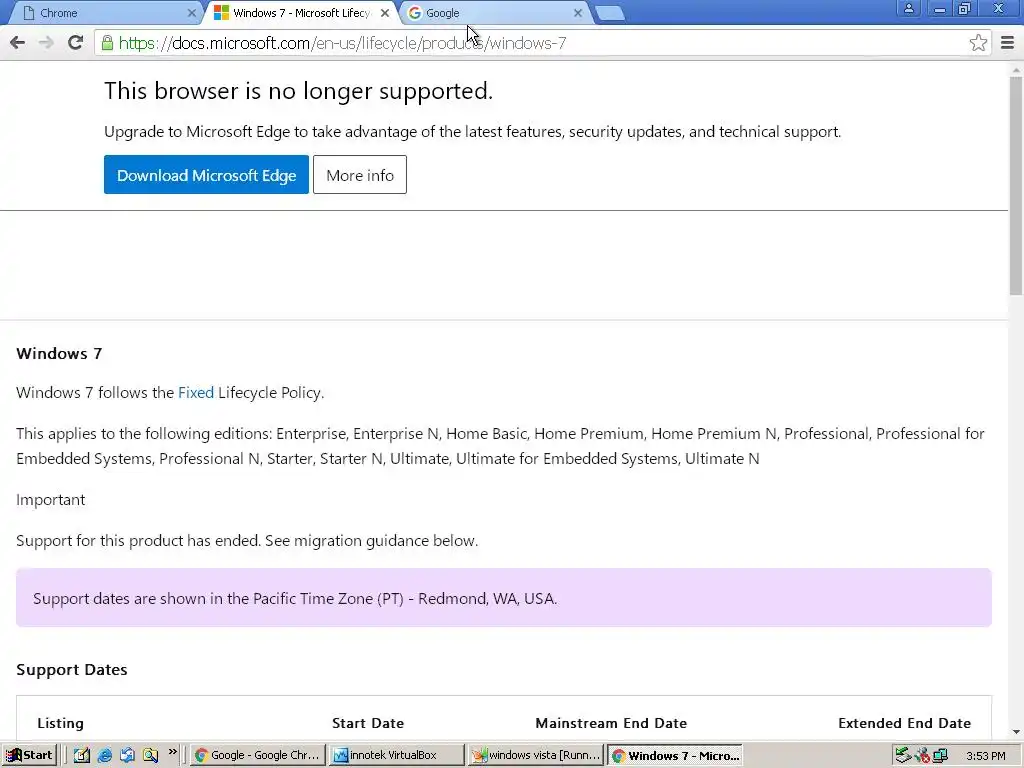Expand the quick launch overflow chevron

pos(172,752)
